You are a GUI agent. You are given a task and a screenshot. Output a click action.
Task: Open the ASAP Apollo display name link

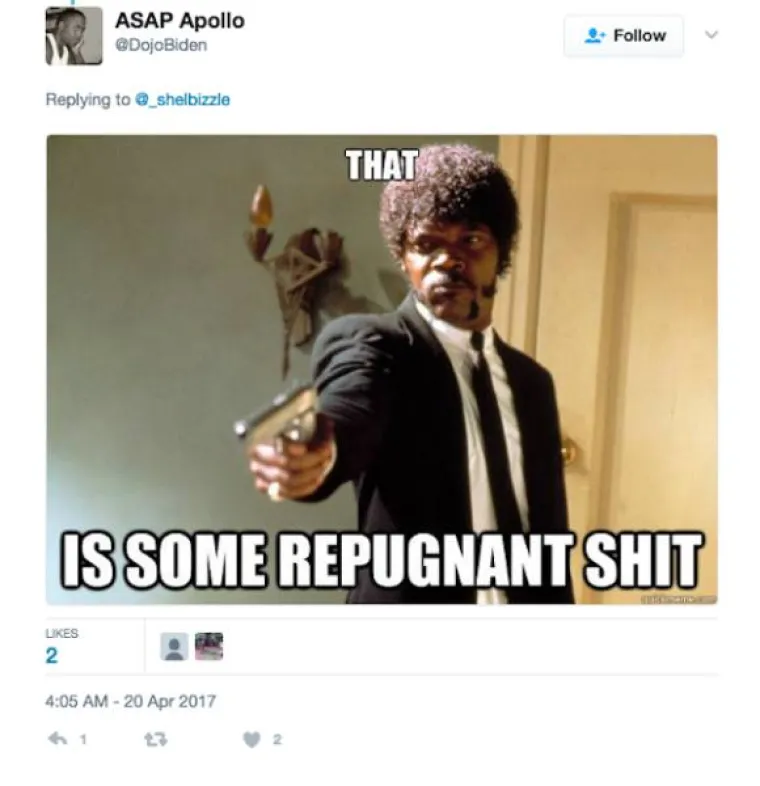pyautogui.click(x=180, y=21)
